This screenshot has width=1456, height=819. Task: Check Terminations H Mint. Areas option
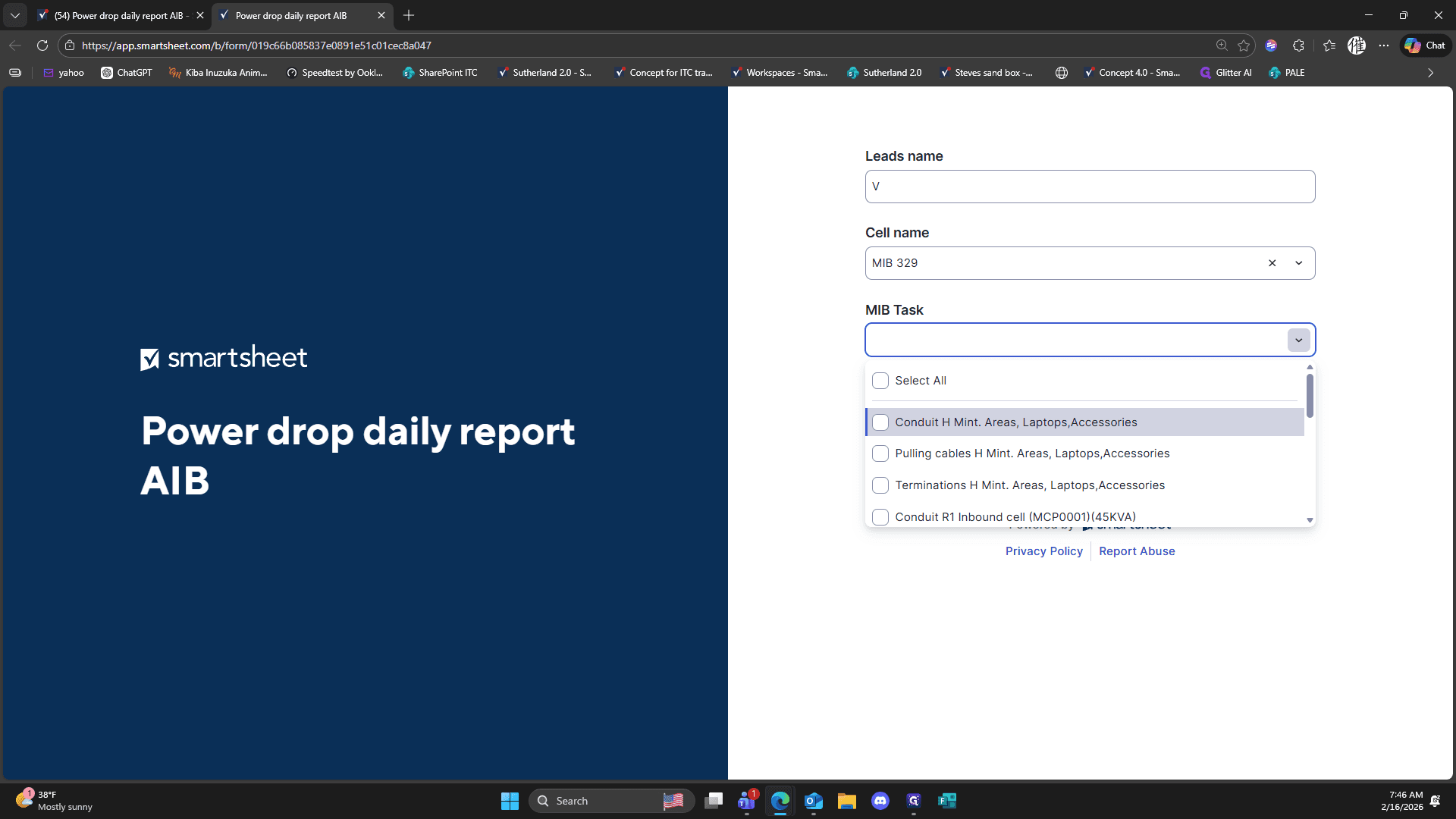(x=880, y=485)
